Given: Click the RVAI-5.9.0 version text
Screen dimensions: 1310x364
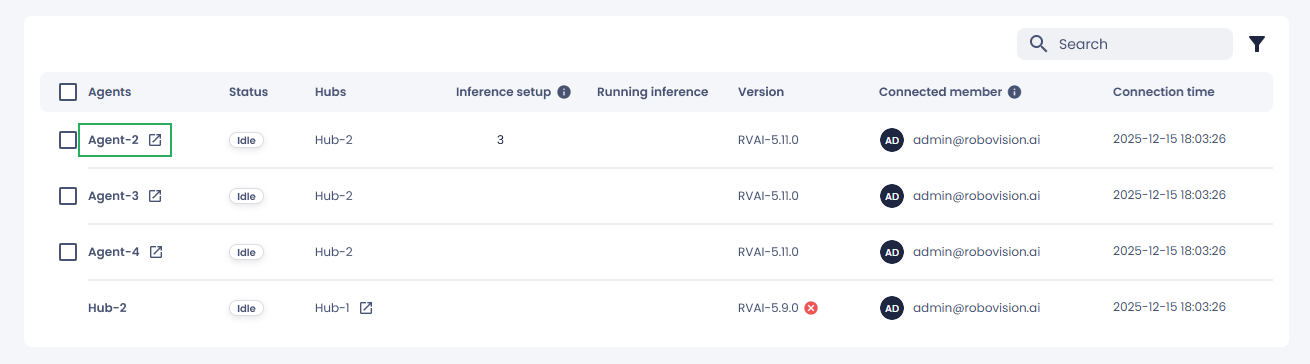Looking at the screenshot, I should [768, 308].
